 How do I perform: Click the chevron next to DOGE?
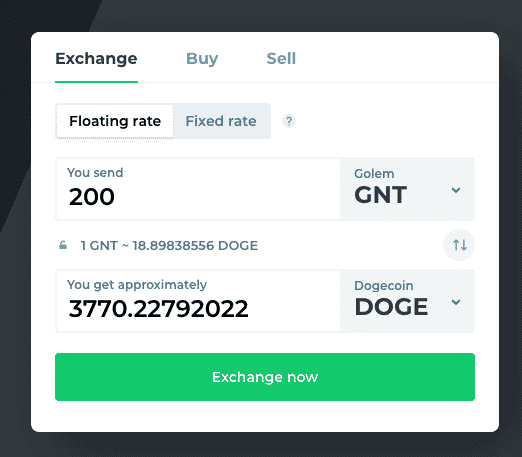(x=456, y=302)
